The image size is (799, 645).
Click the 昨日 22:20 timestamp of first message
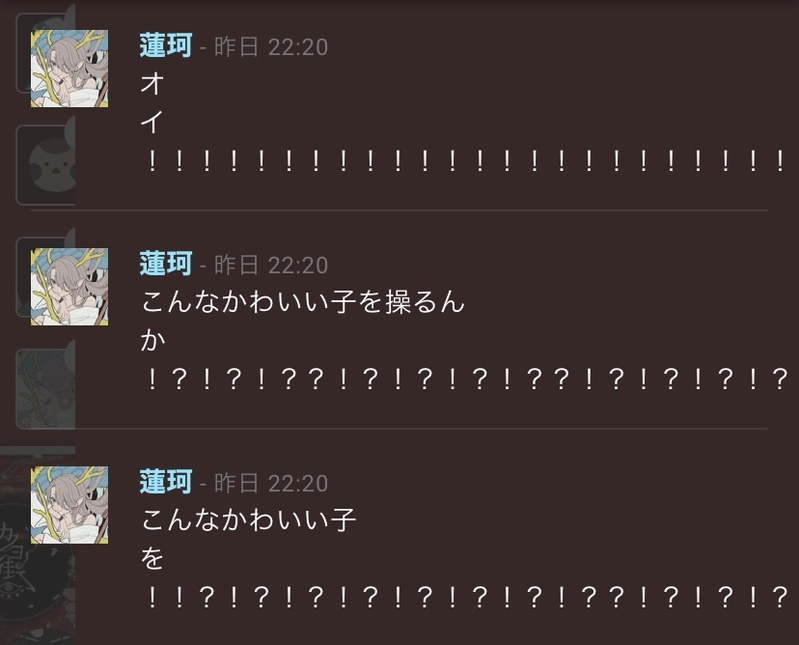(x=271, y=47)
